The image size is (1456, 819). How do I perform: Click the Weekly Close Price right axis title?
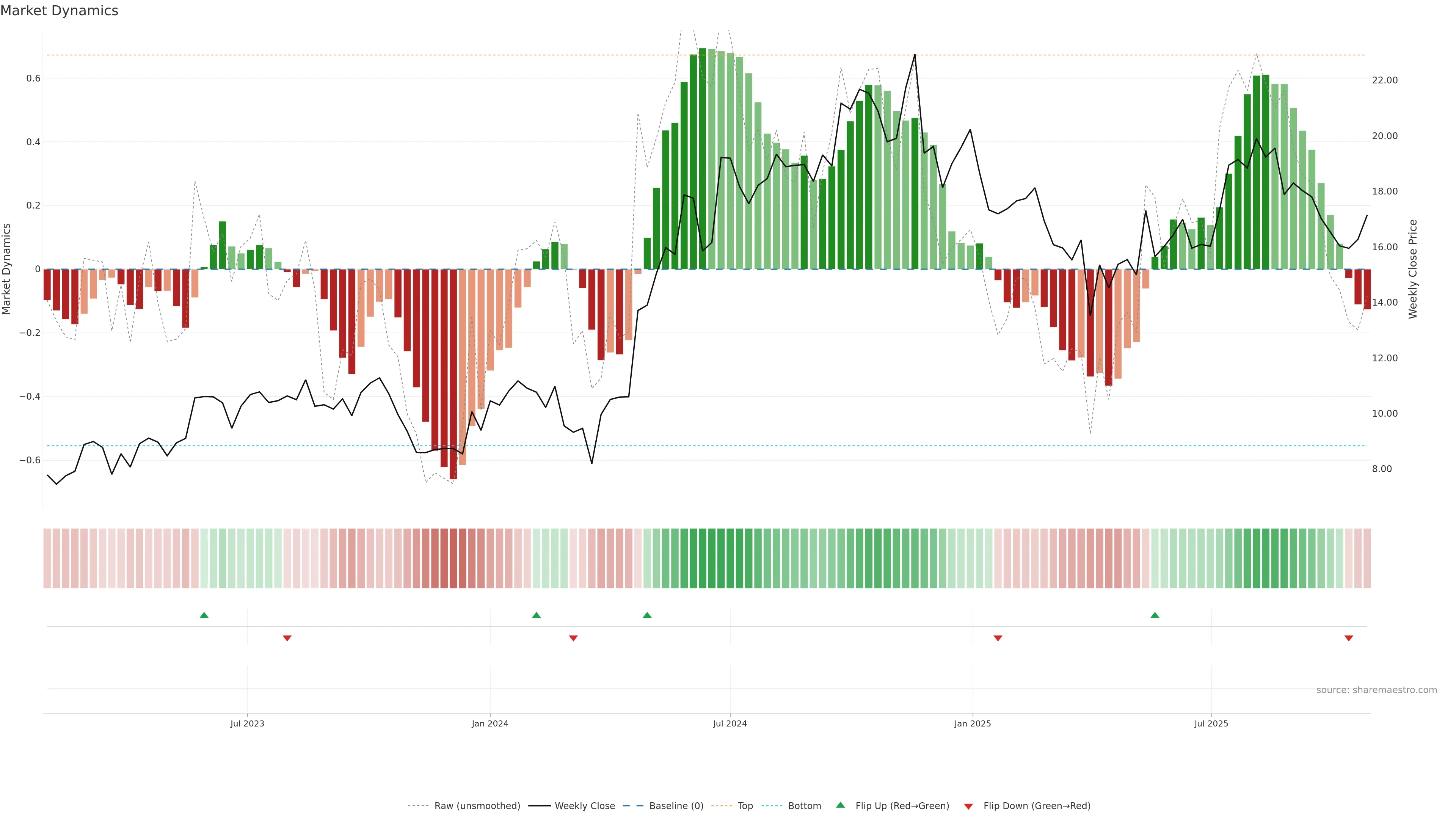click(x=1413, y=269)
